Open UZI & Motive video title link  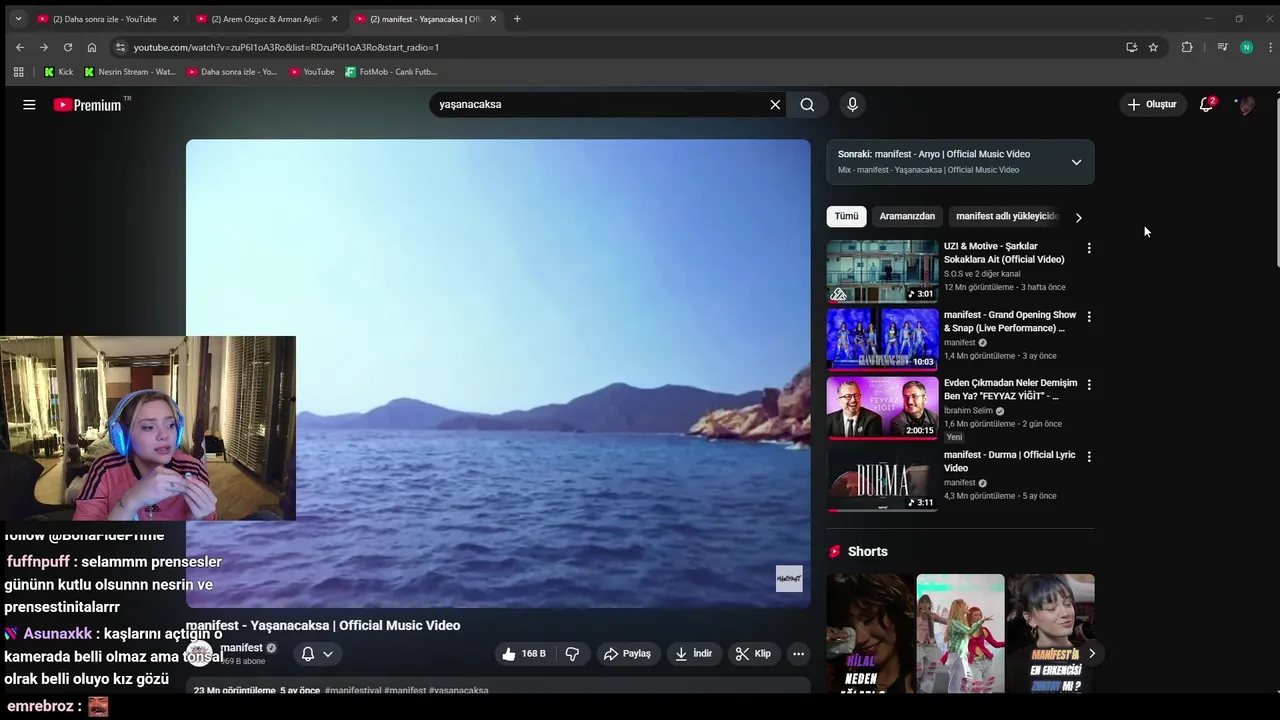(x=1004, y=252)
